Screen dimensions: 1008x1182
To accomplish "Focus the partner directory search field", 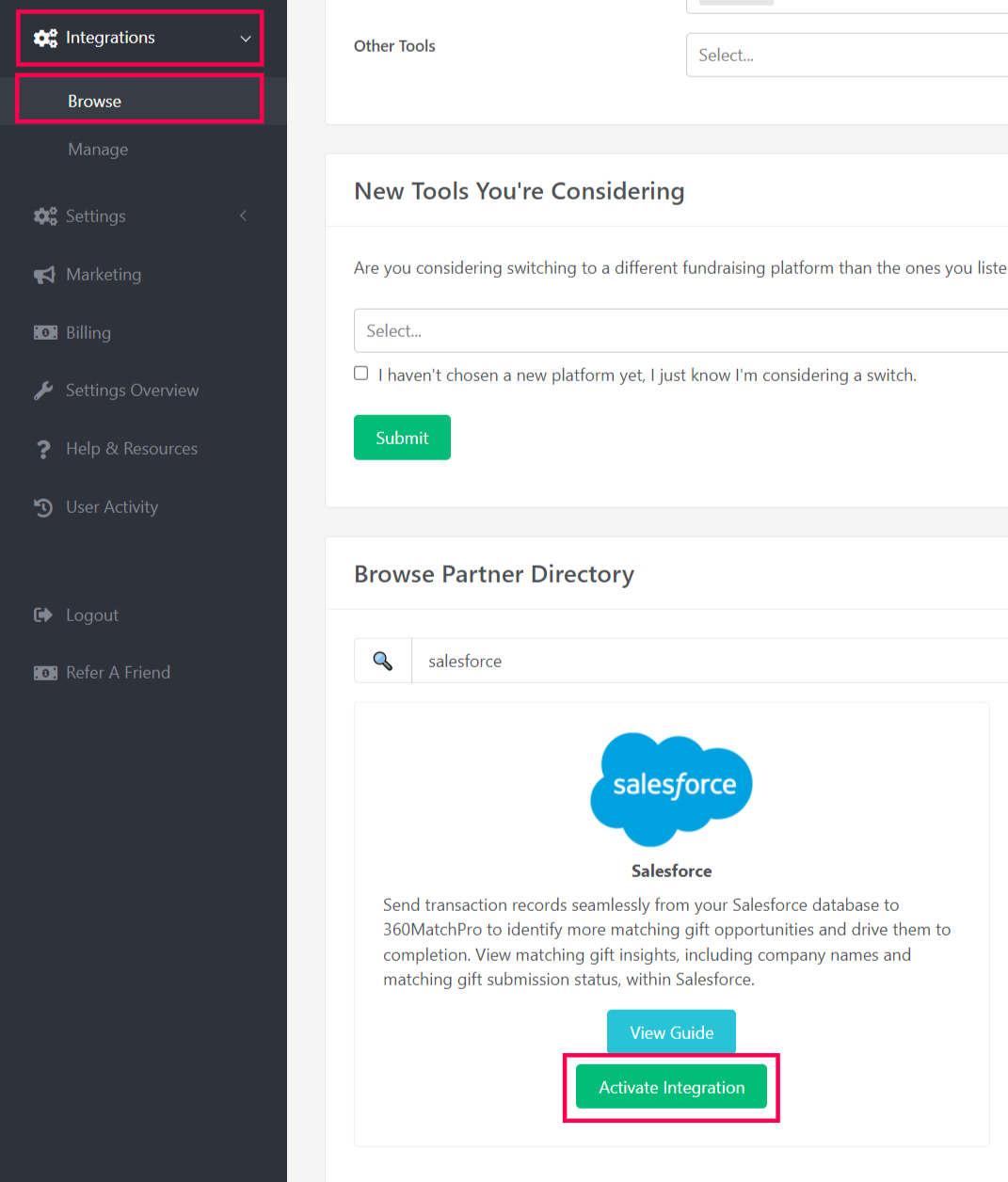I will pos(710,661).
